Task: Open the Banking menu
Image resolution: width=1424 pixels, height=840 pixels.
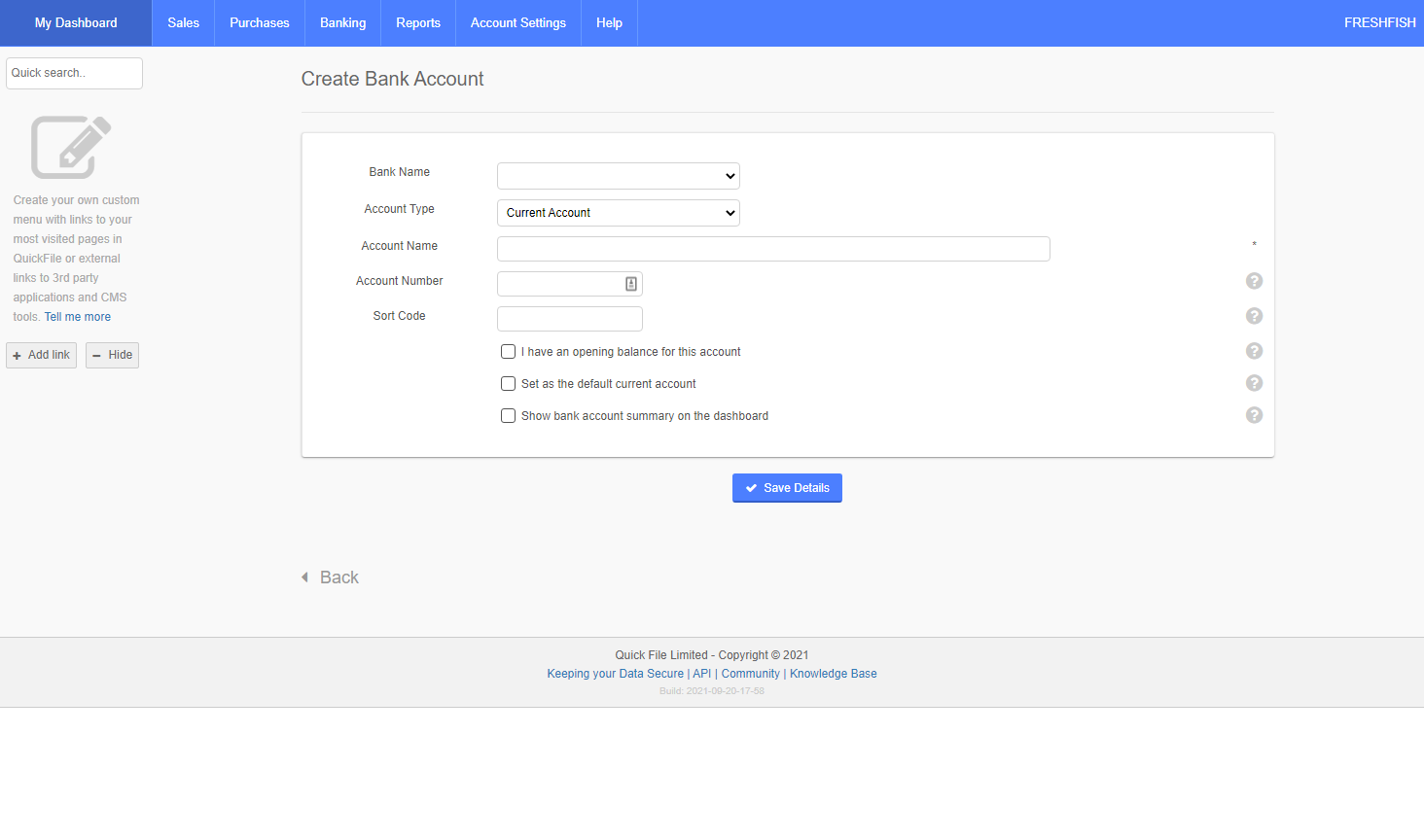Action: [342, 23]
